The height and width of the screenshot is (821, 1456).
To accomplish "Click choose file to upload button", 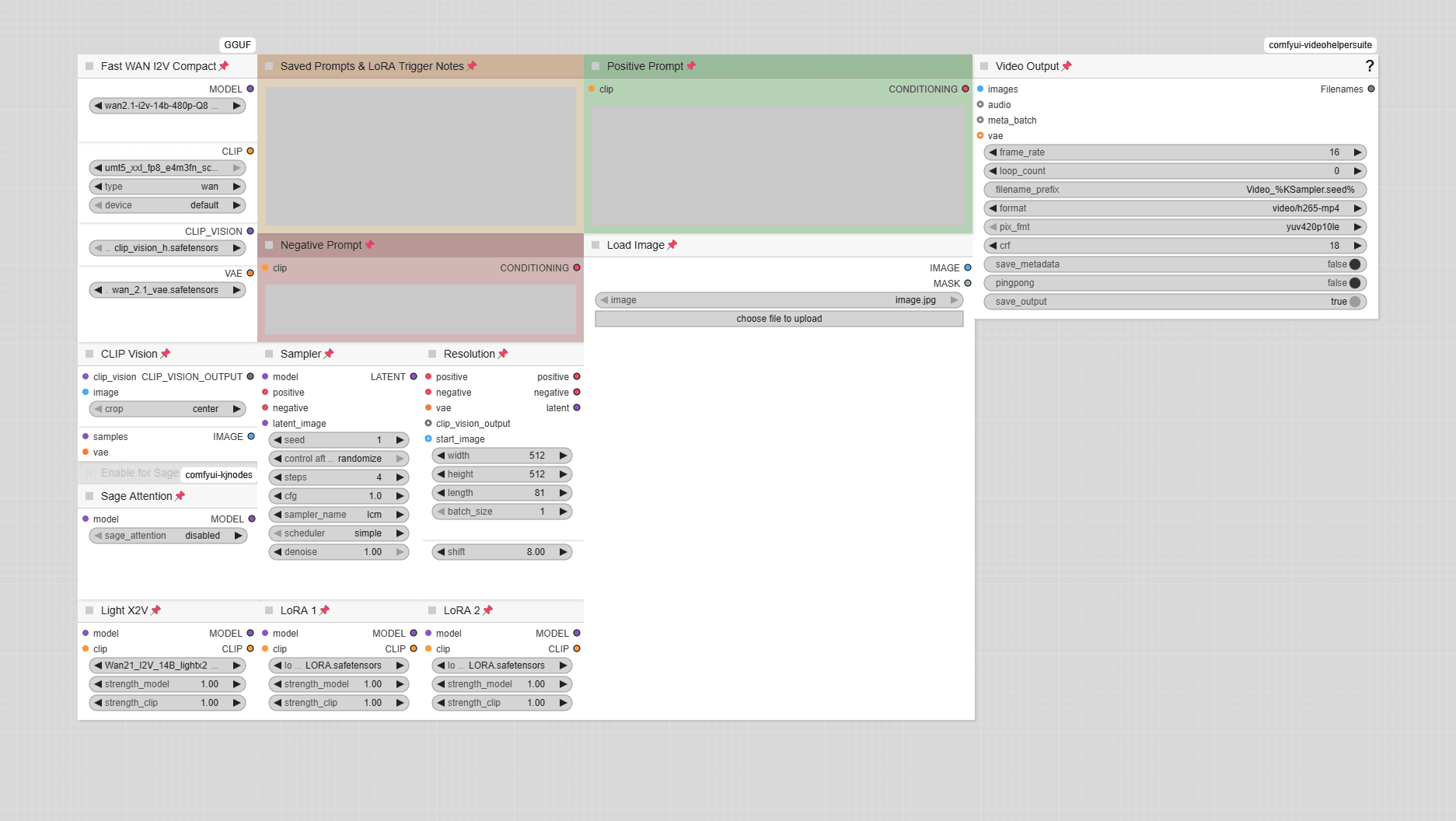I will coord(779,319).
